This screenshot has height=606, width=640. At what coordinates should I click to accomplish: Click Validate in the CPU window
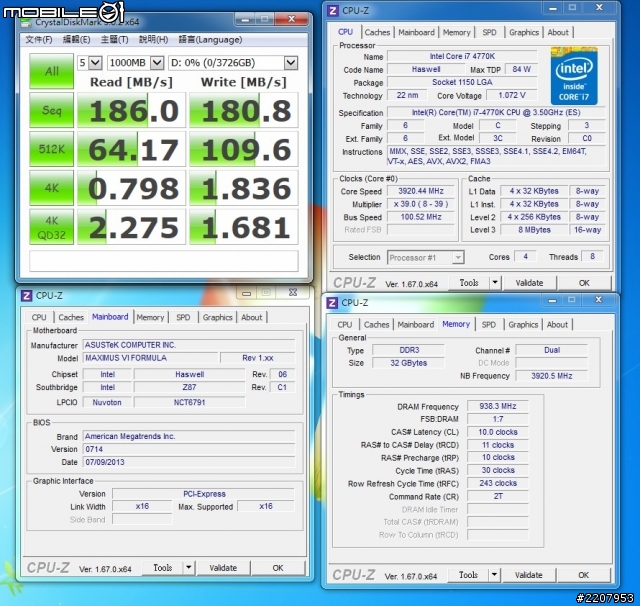[x=529, y=283]
